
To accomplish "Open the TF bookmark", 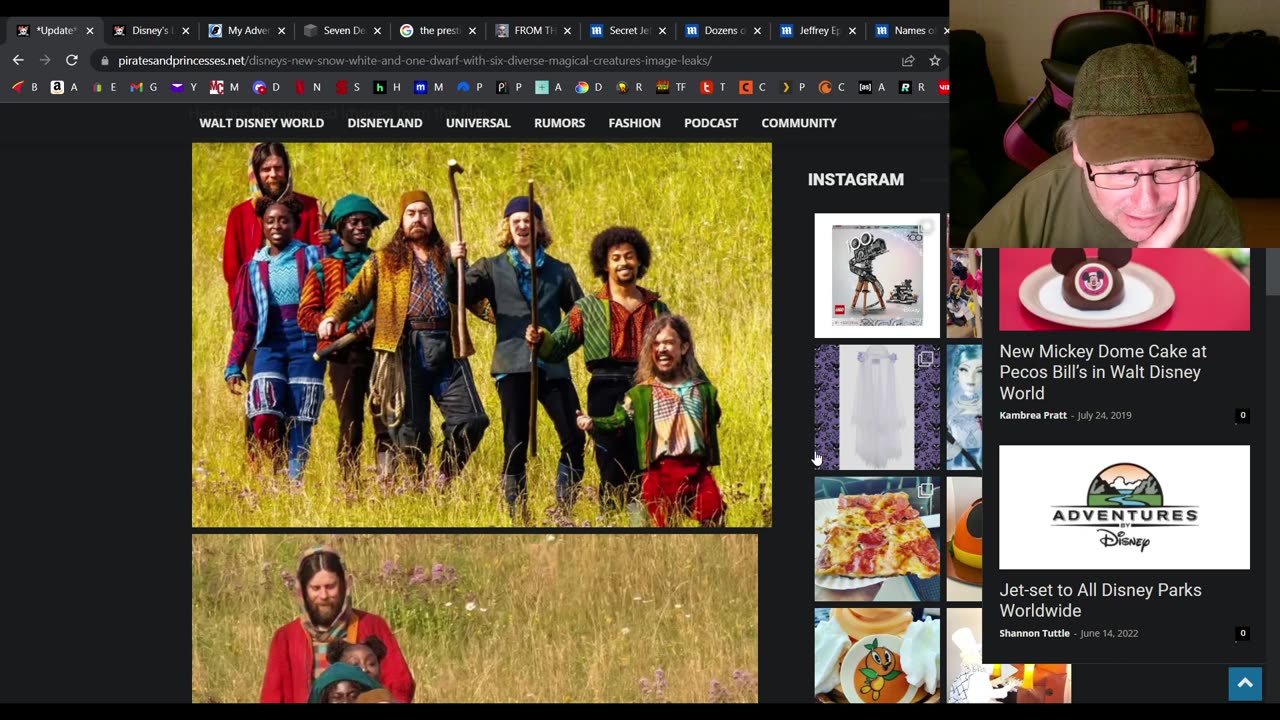I will [671, 87].
